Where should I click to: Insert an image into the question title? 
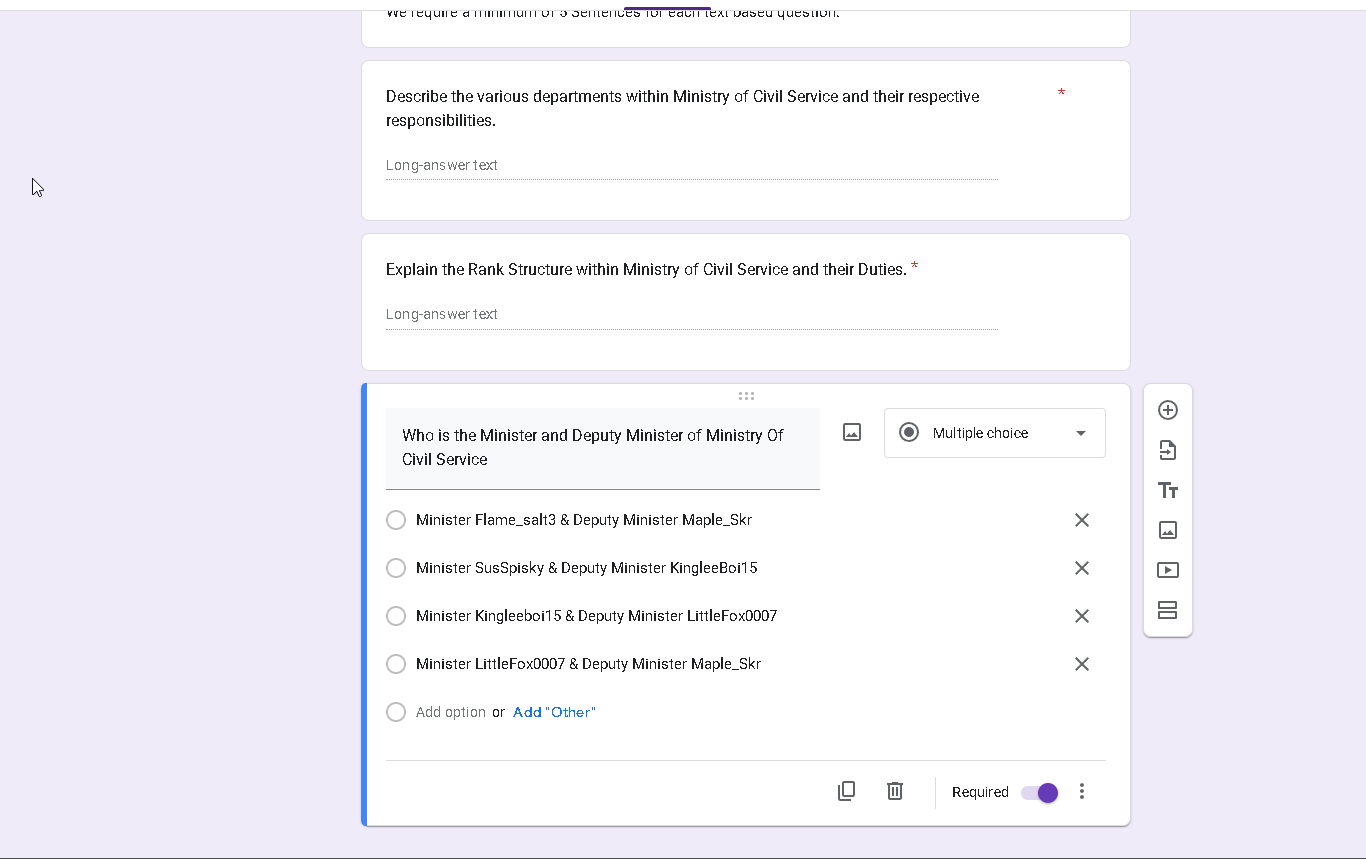point(852,432)
